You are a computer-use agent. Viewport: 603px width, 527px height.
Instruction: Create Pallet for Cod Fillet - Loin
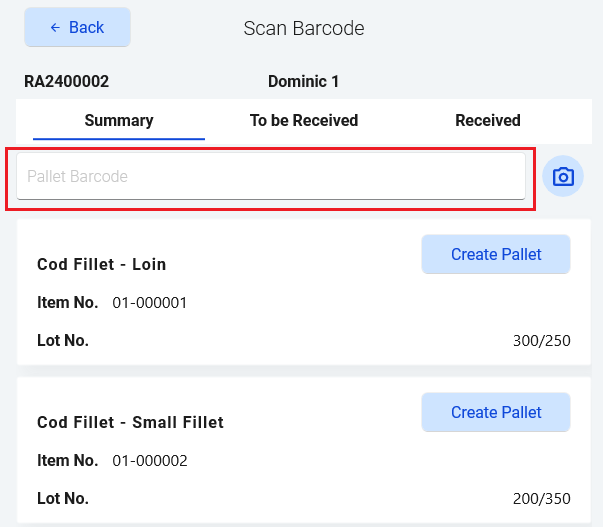[496, 255]
